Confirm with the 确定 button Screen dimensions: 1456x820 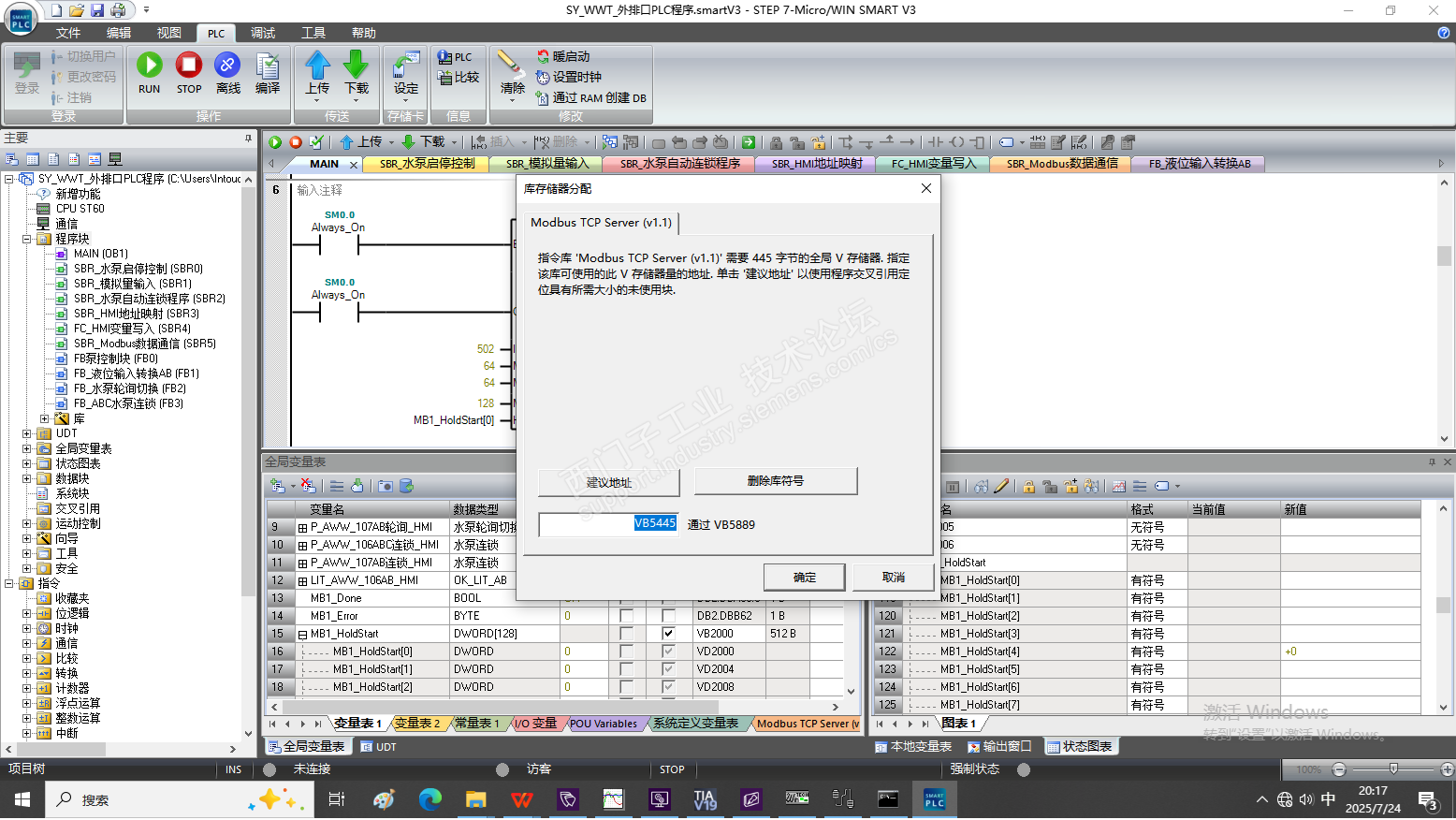click(x=805, y=578)
